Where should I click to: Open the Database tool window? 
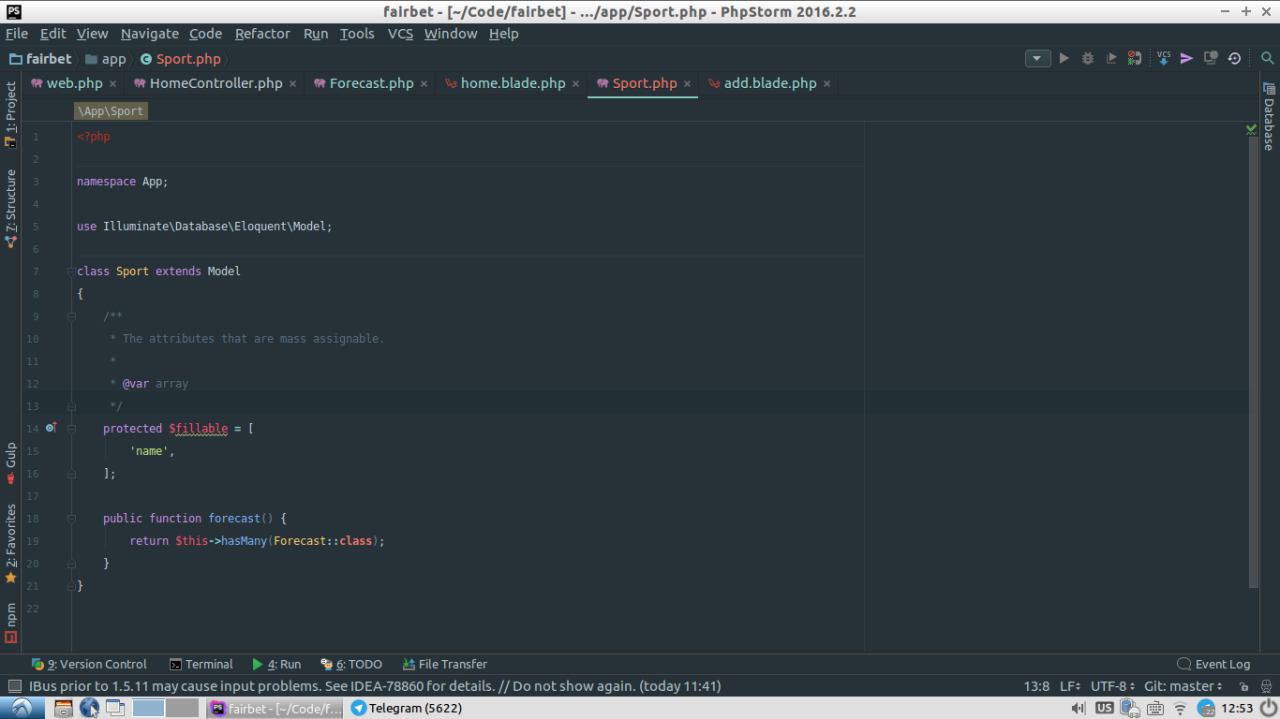(x=1268, y=117)
